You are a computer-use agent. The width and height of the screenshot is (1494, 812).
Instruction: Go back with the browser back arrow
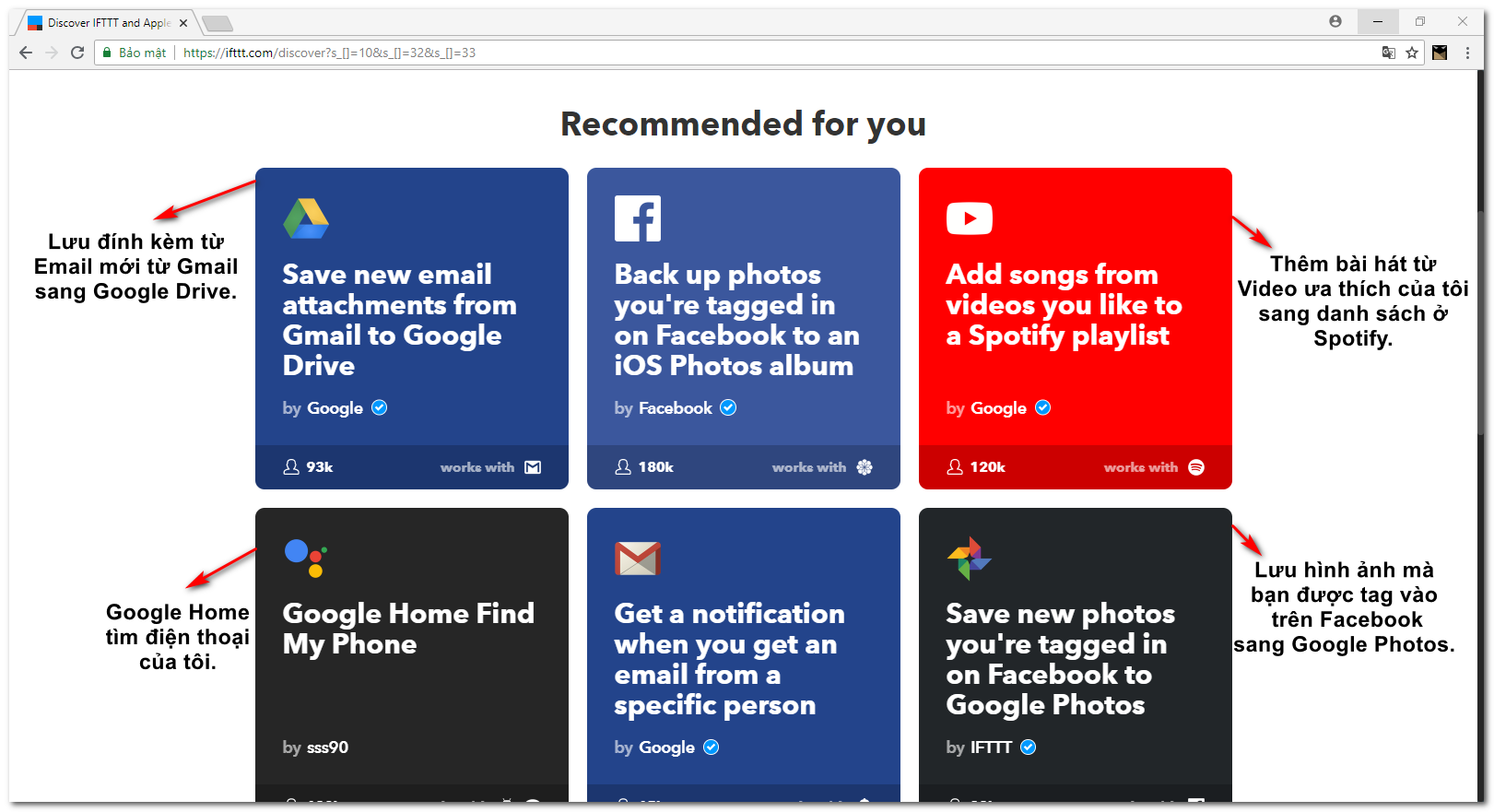(x=26, y=53)
